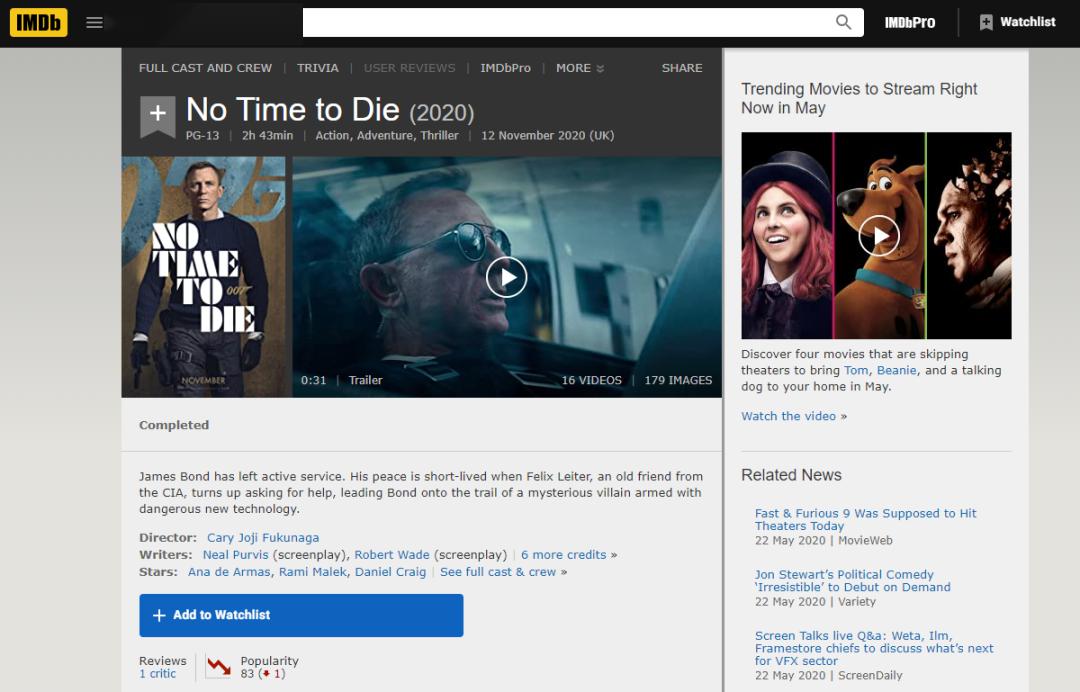Open the 179 Images gallery
Screen dimensions: 1080x692
(678, 380)
